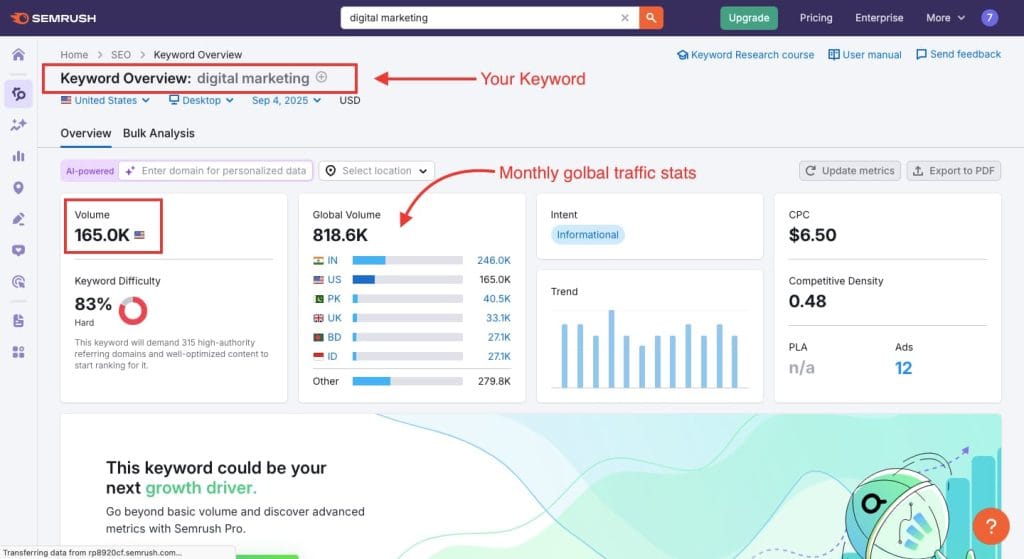
Task: Open the bar chart sidebar icon
Action: pos(18,156)
